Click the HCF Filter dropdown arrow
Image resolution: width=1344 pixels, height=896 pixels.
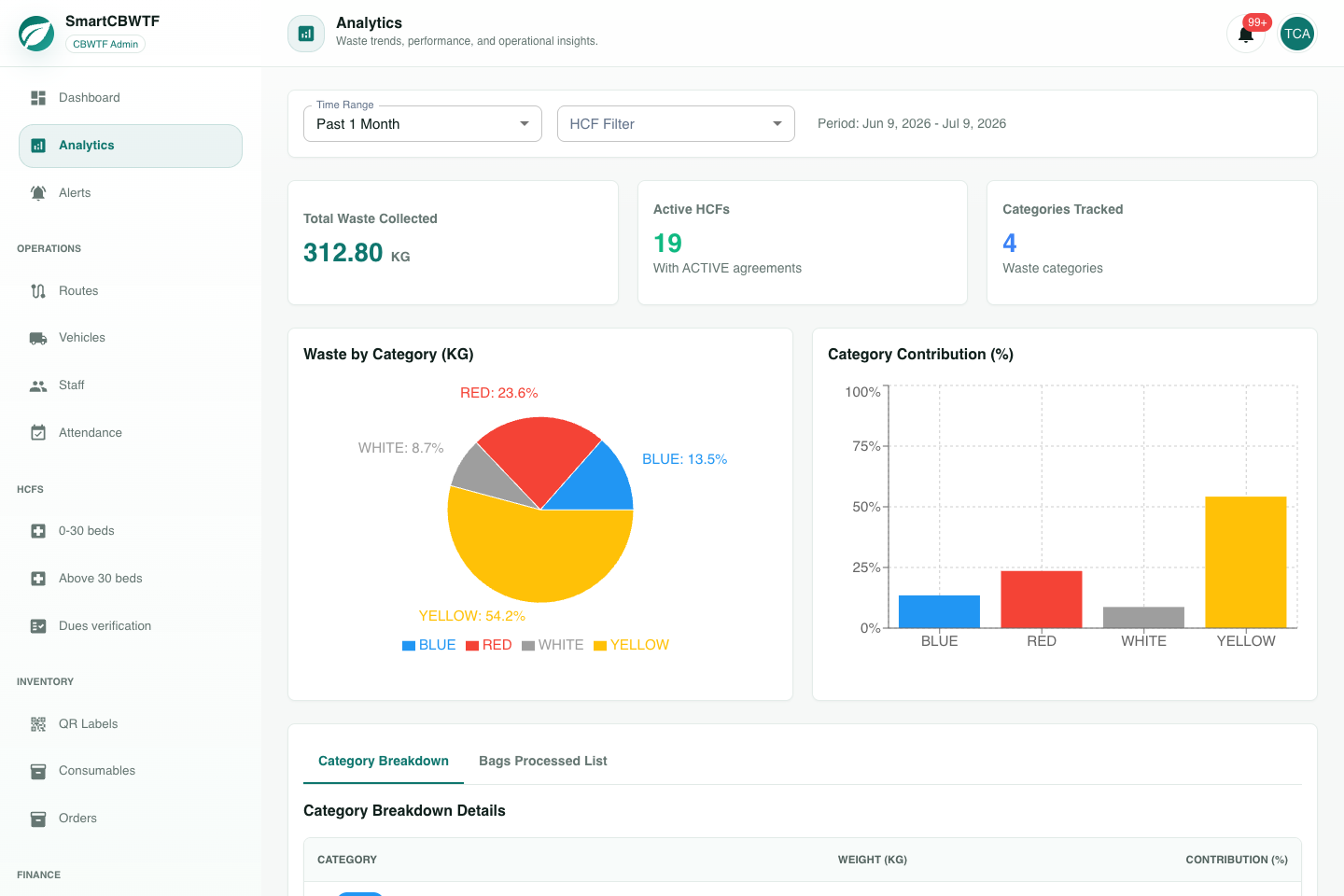click(x=777, y=124)
